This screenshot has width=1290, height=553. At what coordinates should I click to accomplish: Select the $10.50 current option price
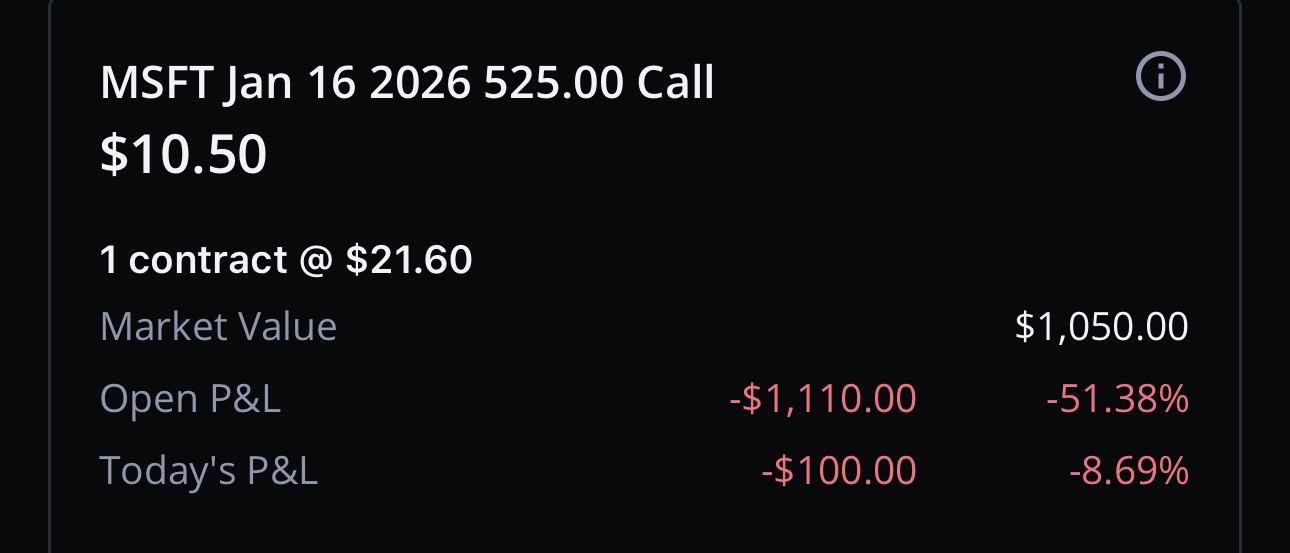click(184, 155)
